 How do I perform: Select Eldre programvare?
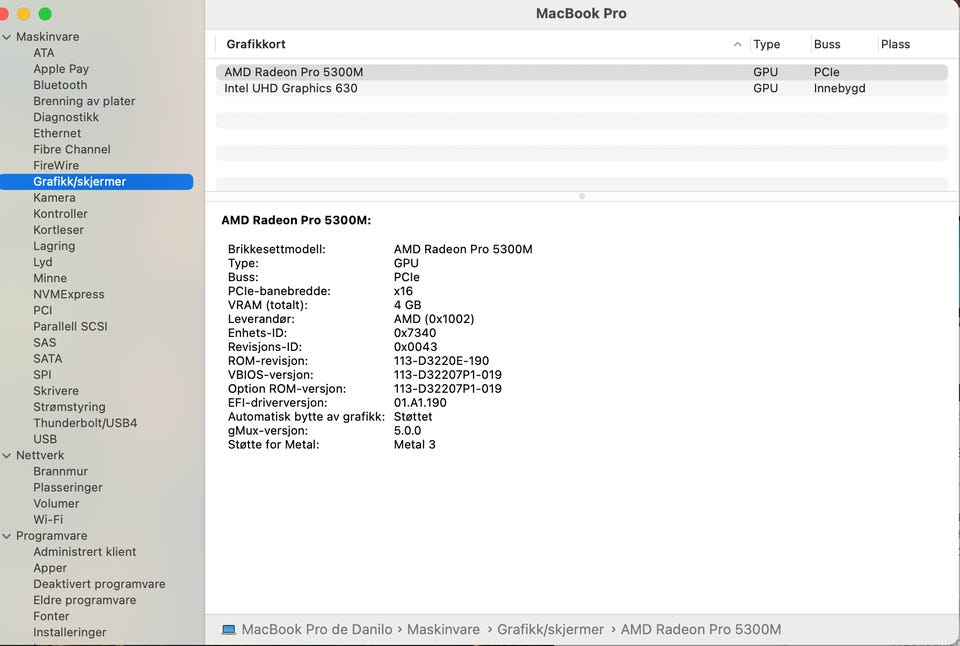(x=84, y=600)
